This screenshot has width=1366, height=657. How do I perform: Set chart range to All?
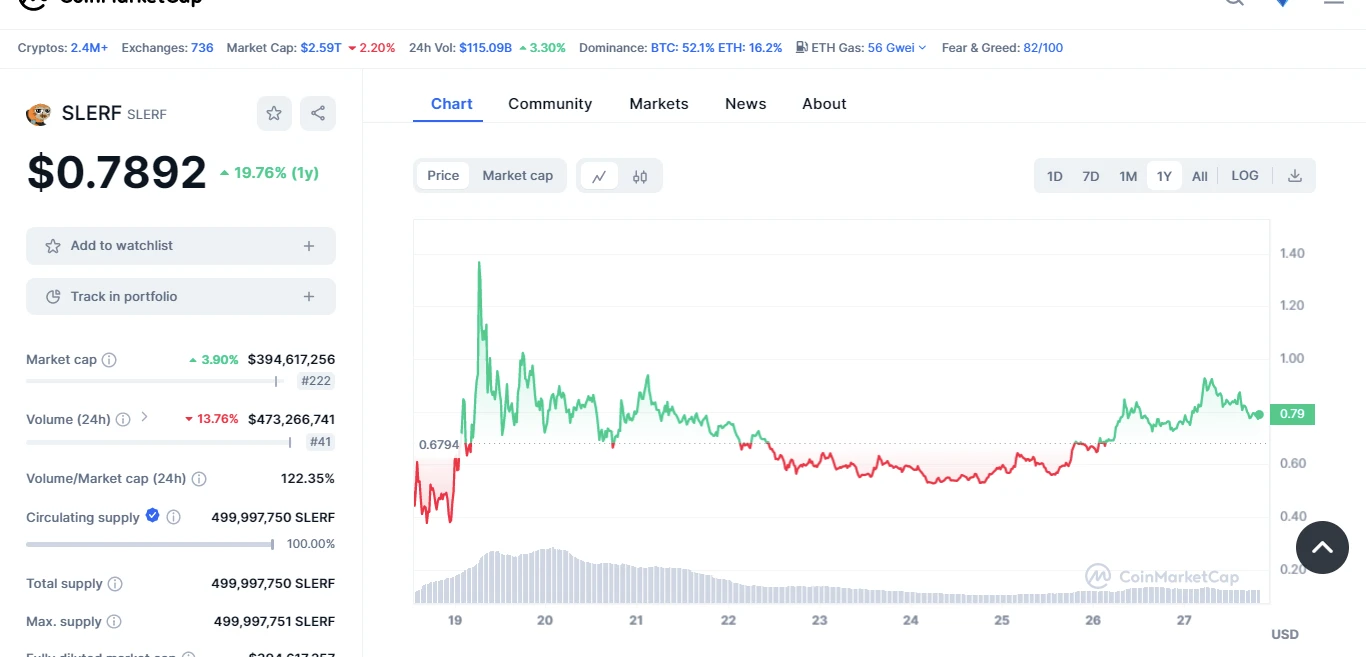coord(1200,176)
